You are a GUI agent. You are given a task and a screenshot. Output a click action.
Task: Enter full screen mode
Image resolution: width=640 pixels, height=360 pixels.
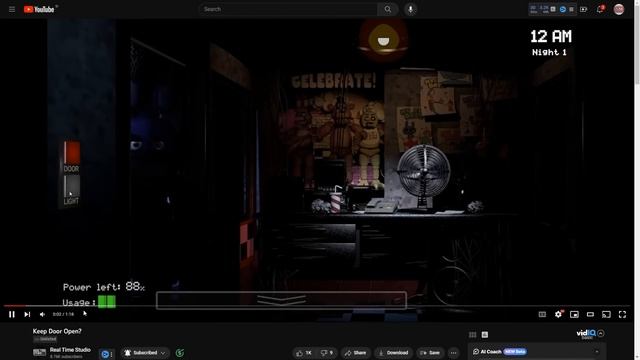click(x=622, y=314)
